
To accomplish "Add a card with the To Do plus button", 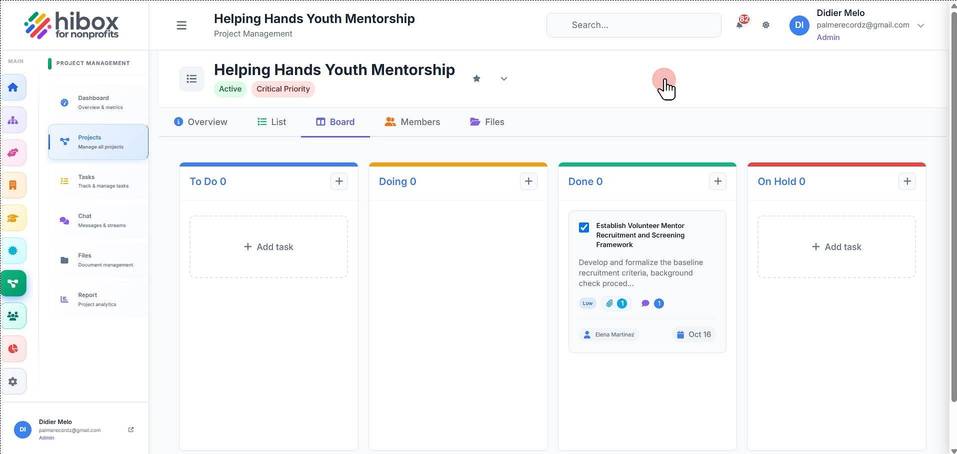I will click(339, 181).
